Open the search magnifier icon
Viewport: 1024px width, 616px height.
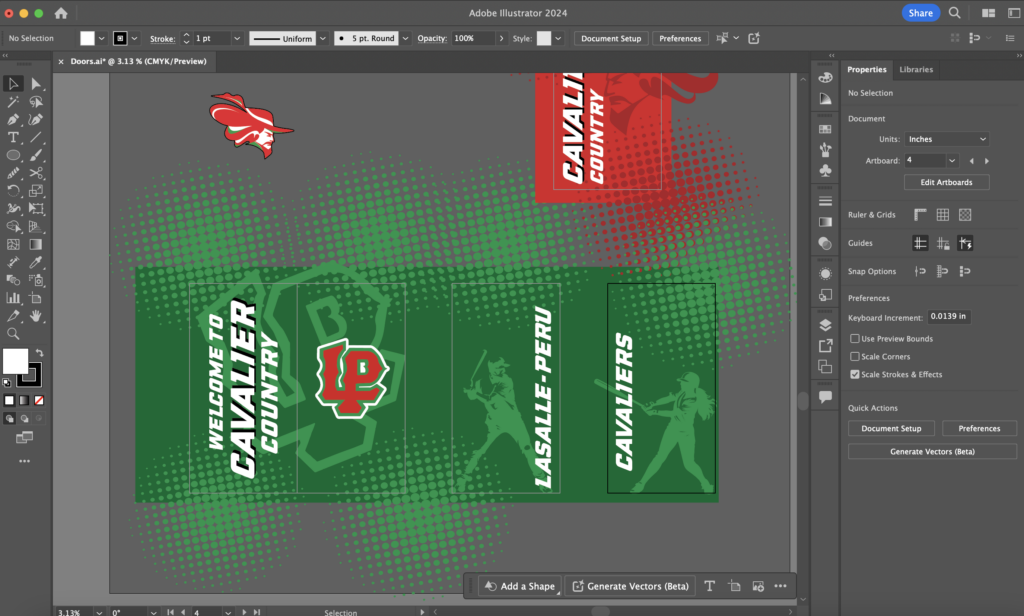[x=954, y=13]
